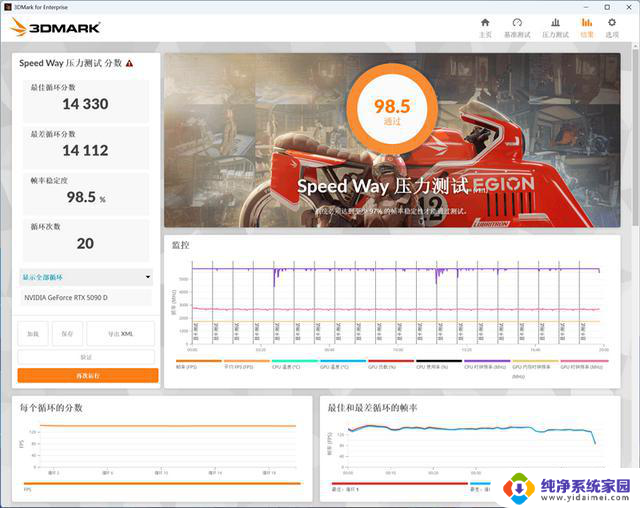Click the 每个循环的分数 chart heading
640x508 pixels.
[51, 408]
